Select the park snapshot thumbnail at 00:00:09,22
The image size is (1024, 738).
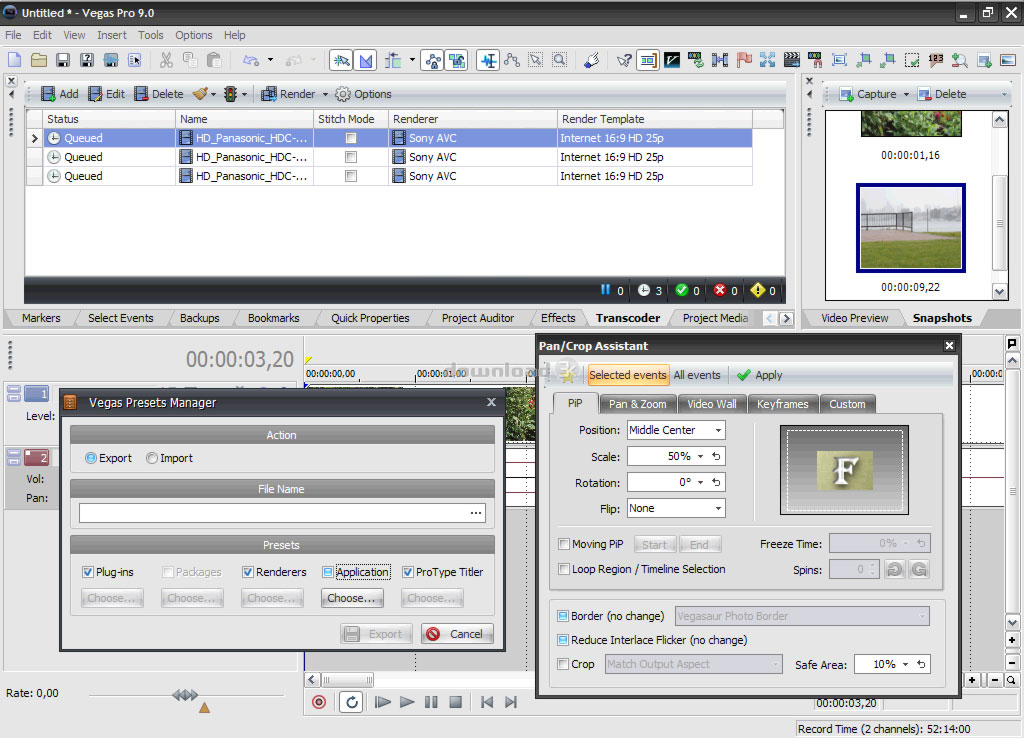(x=910, y=228)
